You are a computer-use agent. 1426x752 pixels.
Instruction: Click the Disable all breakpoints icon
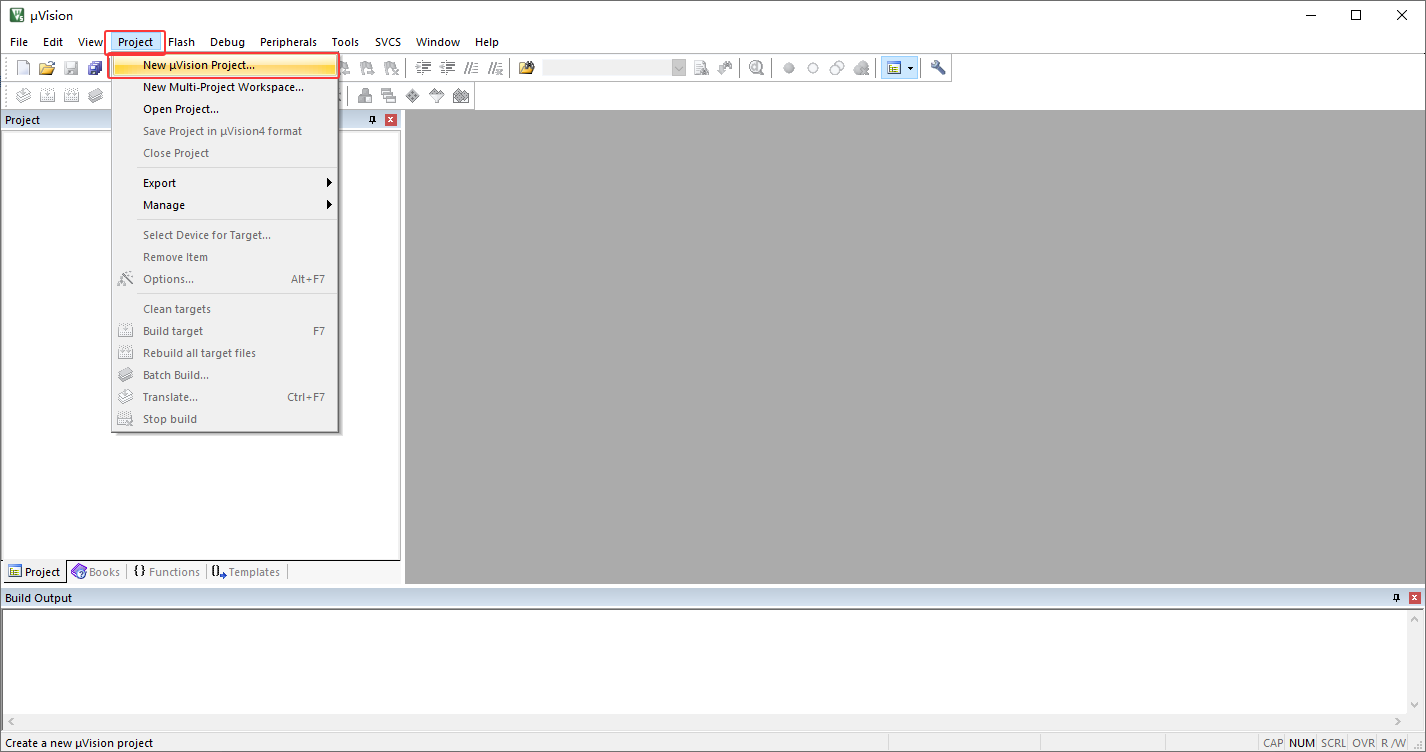[837, 68]
